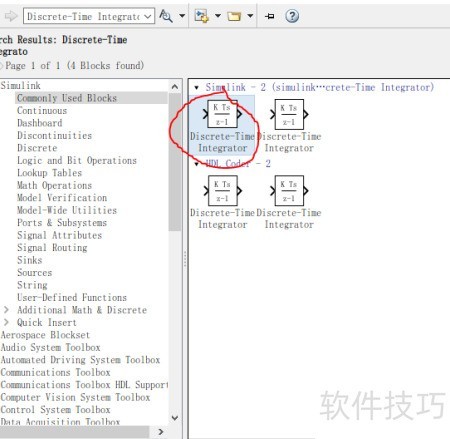Open help with the question mark icon
Viewport: 450px width, 439px height.
(x=292, y=16)
